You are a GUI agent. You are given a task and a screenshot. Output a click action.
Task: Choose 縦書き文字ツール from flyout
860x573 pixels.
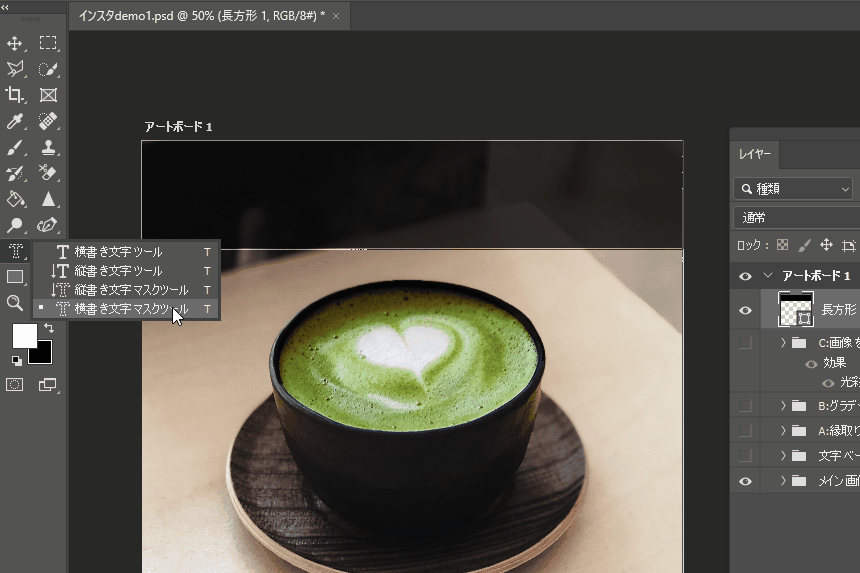126,271
